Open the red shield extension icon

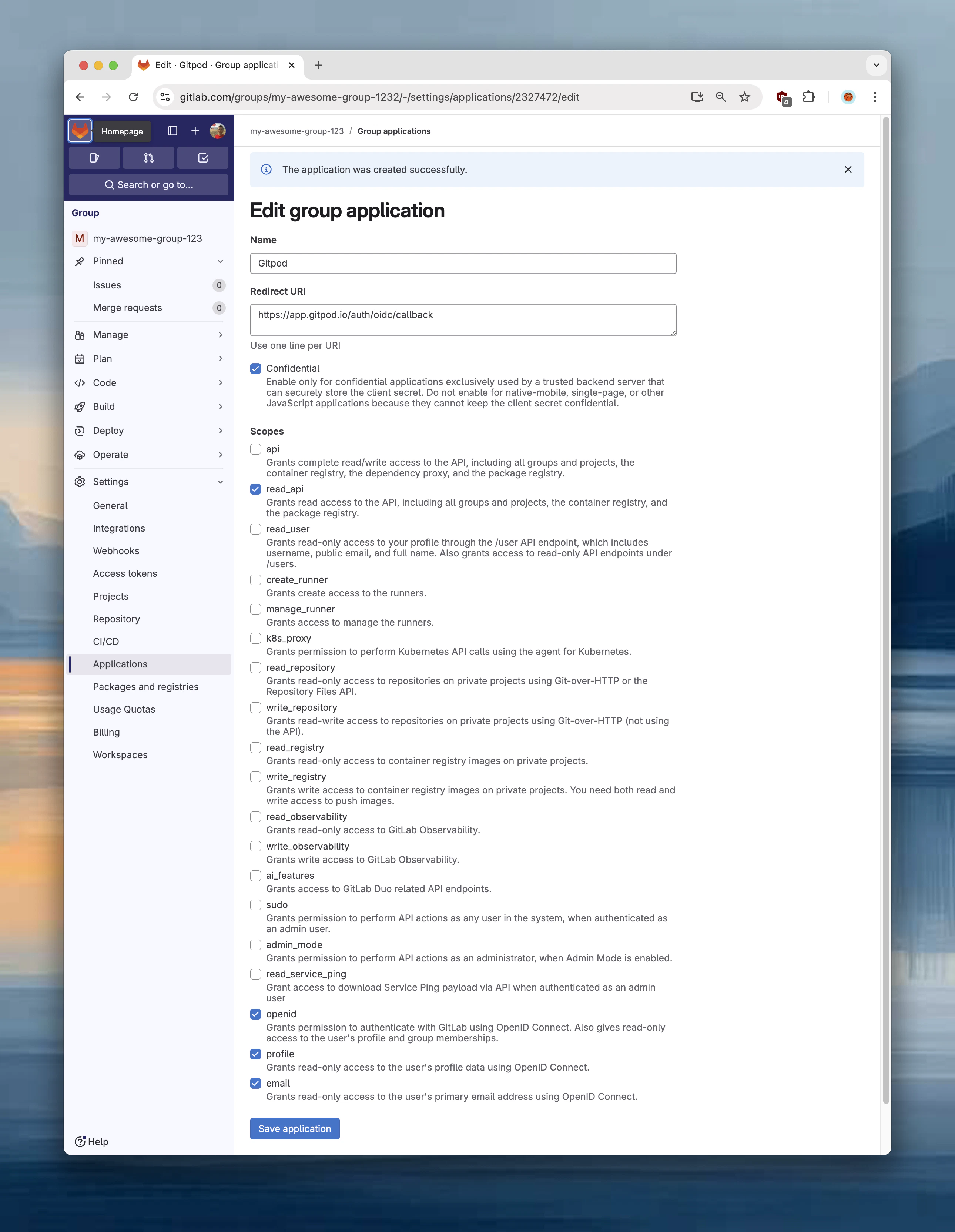tap(783, 98)
